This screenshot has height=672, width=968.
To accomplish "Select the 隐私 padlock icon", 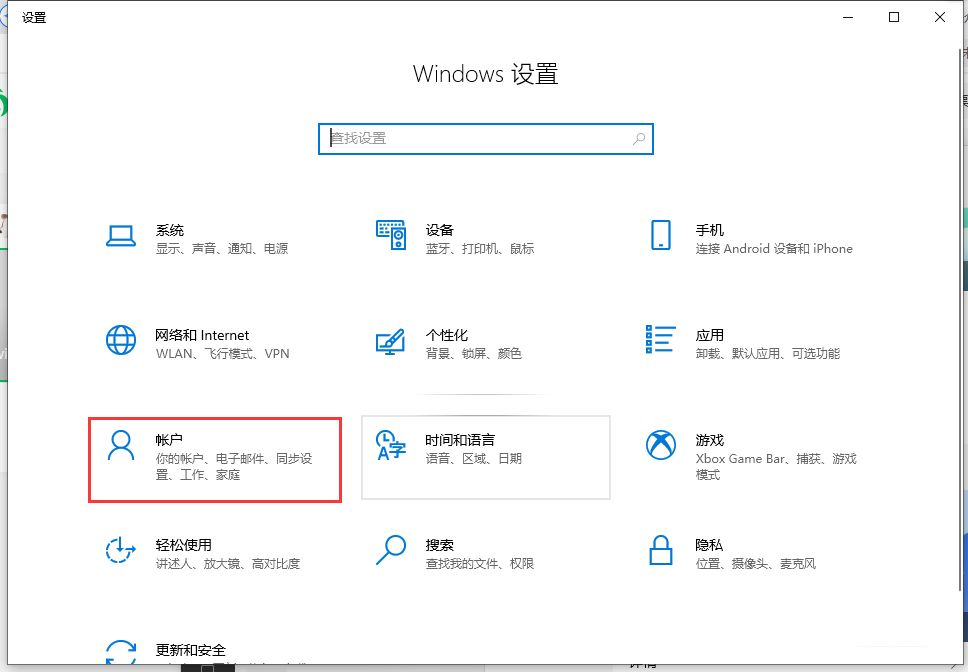I will 661,550.
